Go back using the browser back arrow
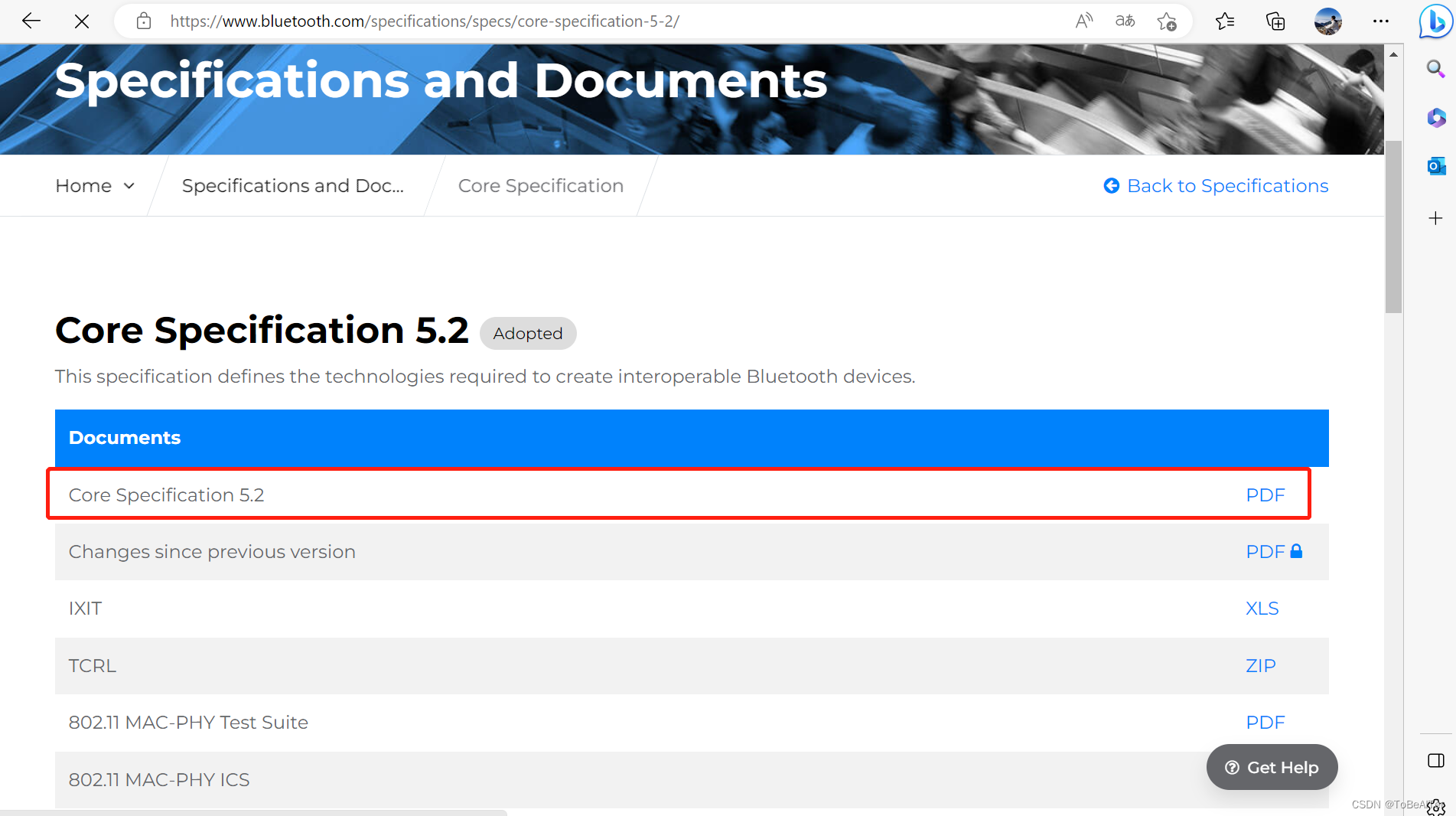 pos(31,21)
